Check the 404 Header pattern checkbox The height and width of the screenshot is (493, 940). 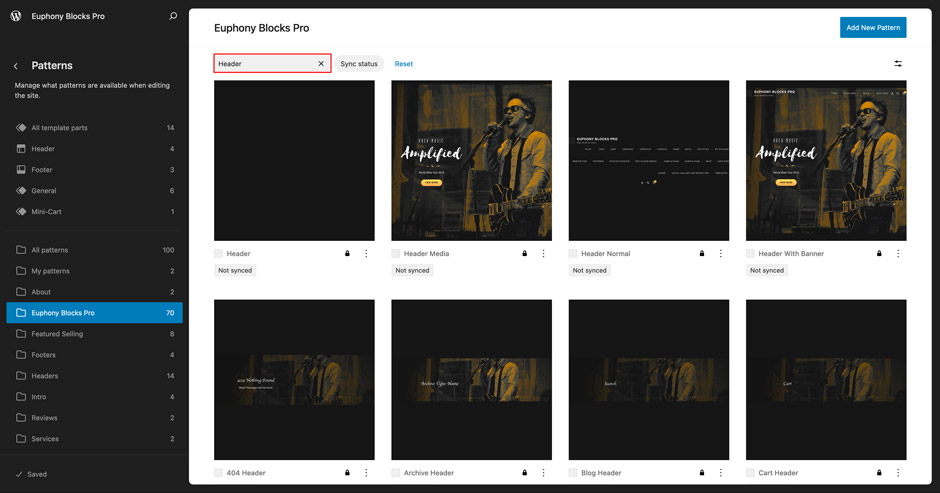point(219,473)
